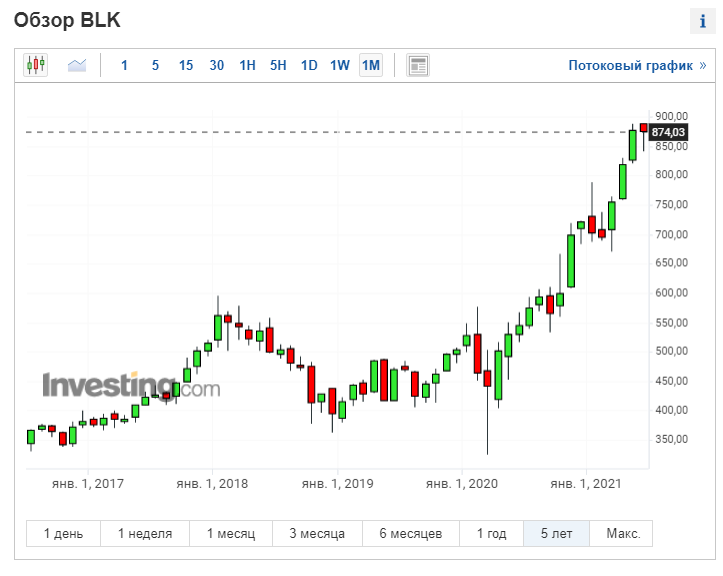Click the 900,00 price axis label
The height and width of the screenshot is (576, 723).
[x=671, y=116]
